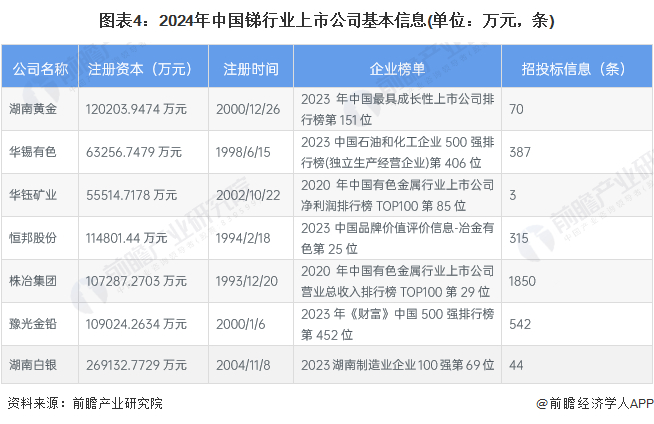Screen dimensions: 654x424
Task: Select capital value '114801.44 万元'
Action: [x=126, y=238]
